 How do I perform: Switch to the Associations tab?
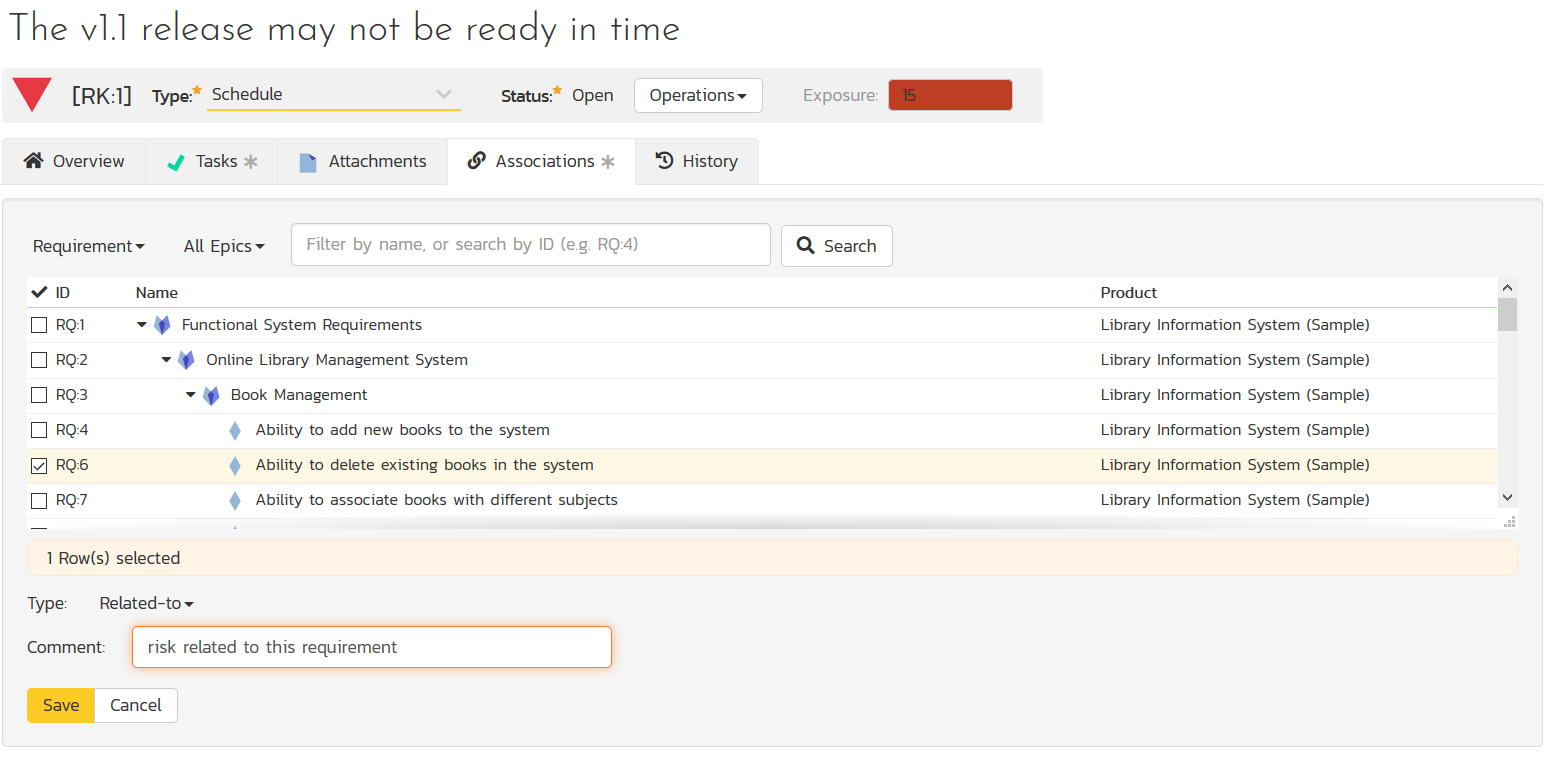pos(541,161)
